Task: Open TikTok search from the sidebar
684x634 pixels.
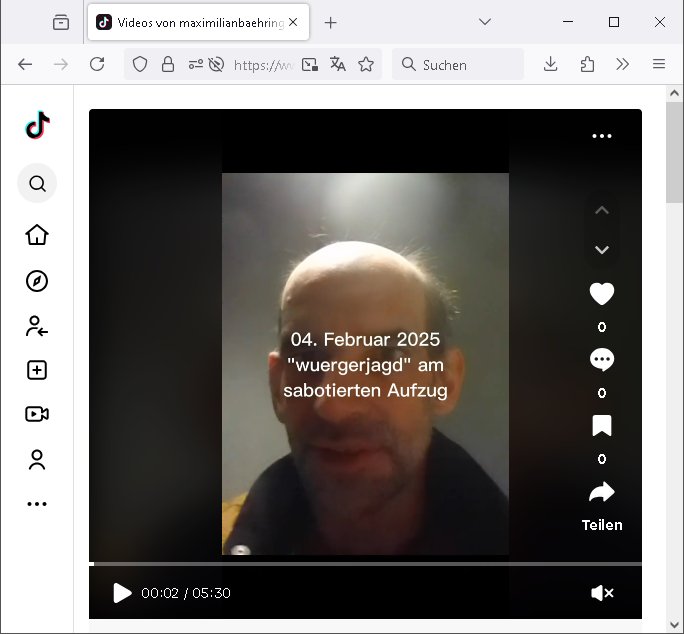Action: coord(37,184)
